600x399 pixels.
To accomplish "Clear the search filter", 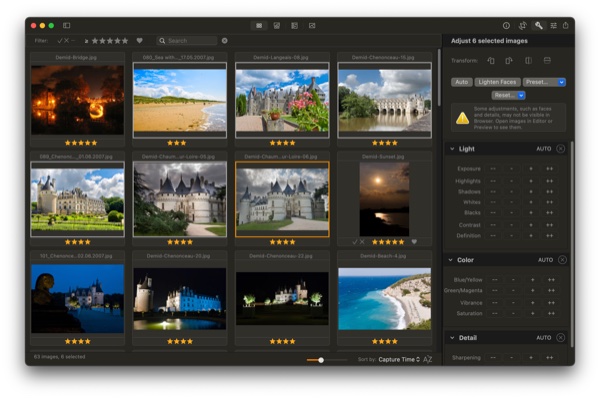I will coord(225,41).
